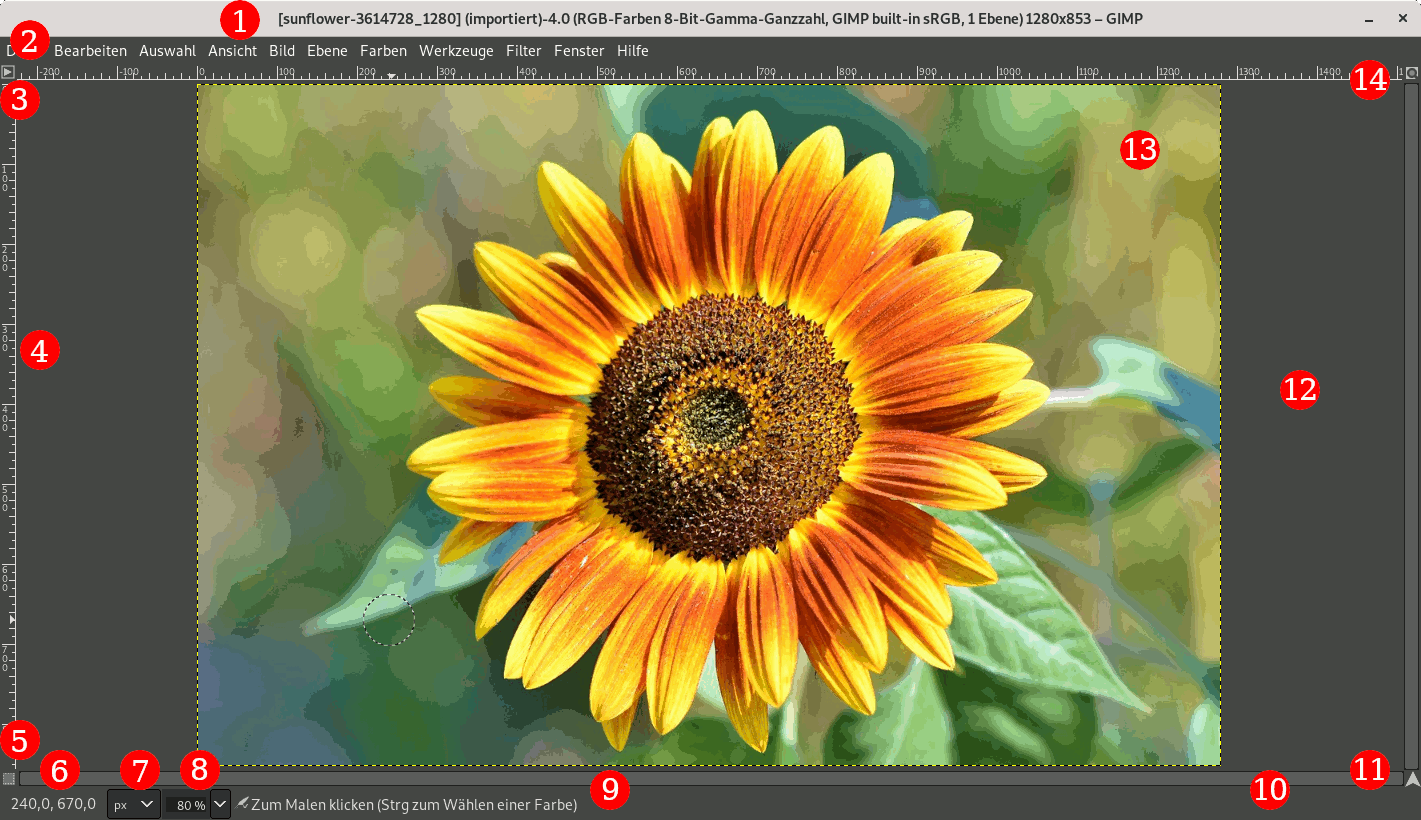This screenshot has width=1421, height=820.
Task: Open the Ansicht menu
Action: tap(232, 50)
